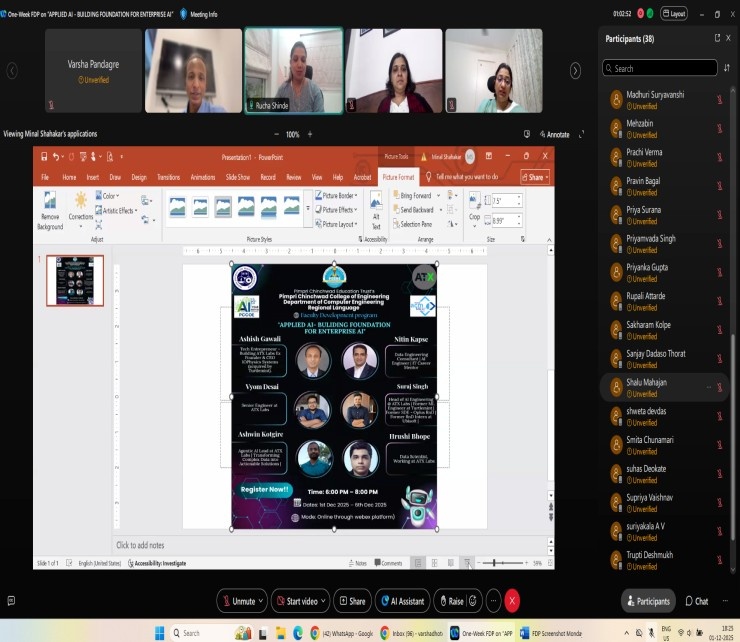Toggle the Participants panel button
740x642 pixels.
pyautogui.click(x=646, y=601)
